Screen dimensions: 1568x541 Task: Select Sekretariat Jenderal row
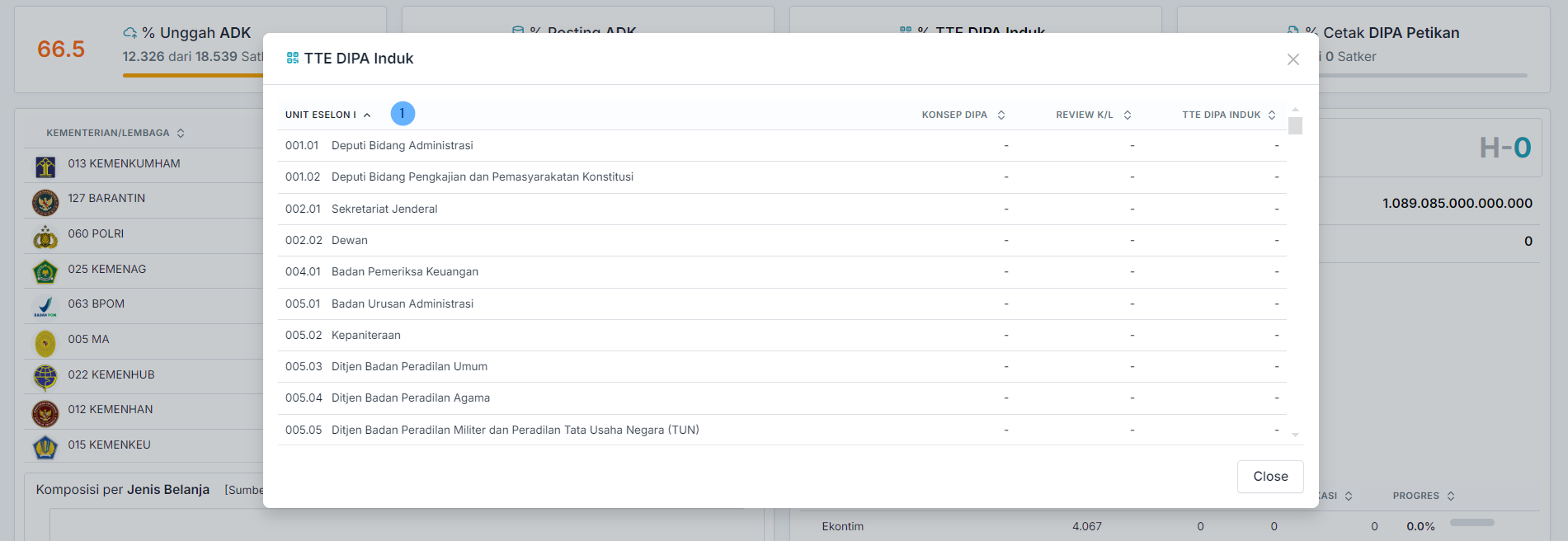(384, 209)
